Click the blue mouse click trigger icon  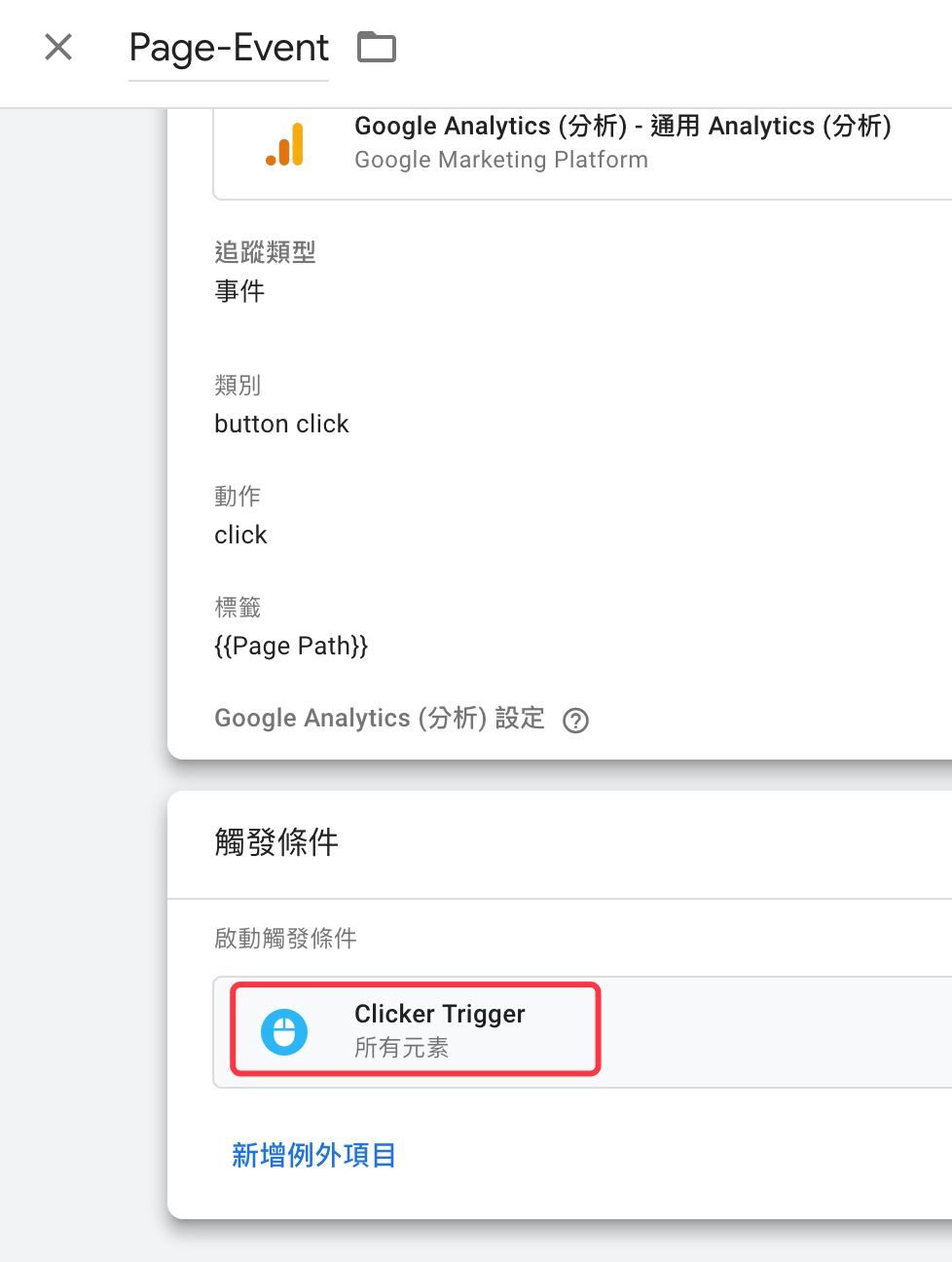point(284,1032)
